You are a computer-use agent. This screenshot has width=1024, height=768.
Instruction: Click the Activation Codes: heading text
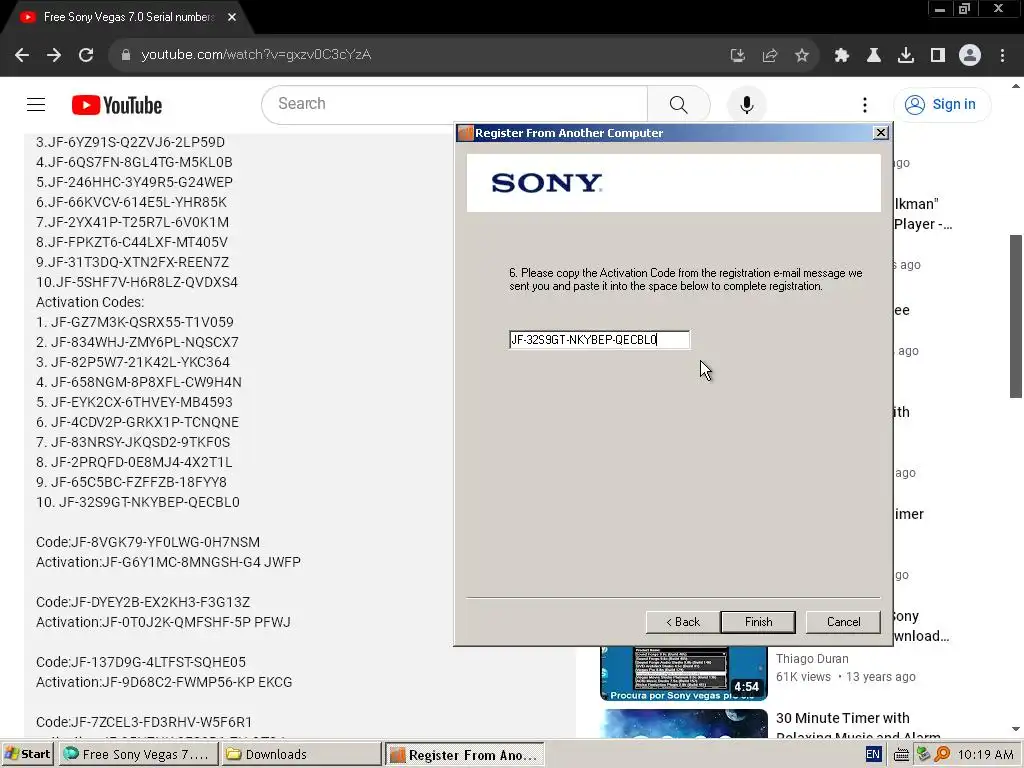90,302
